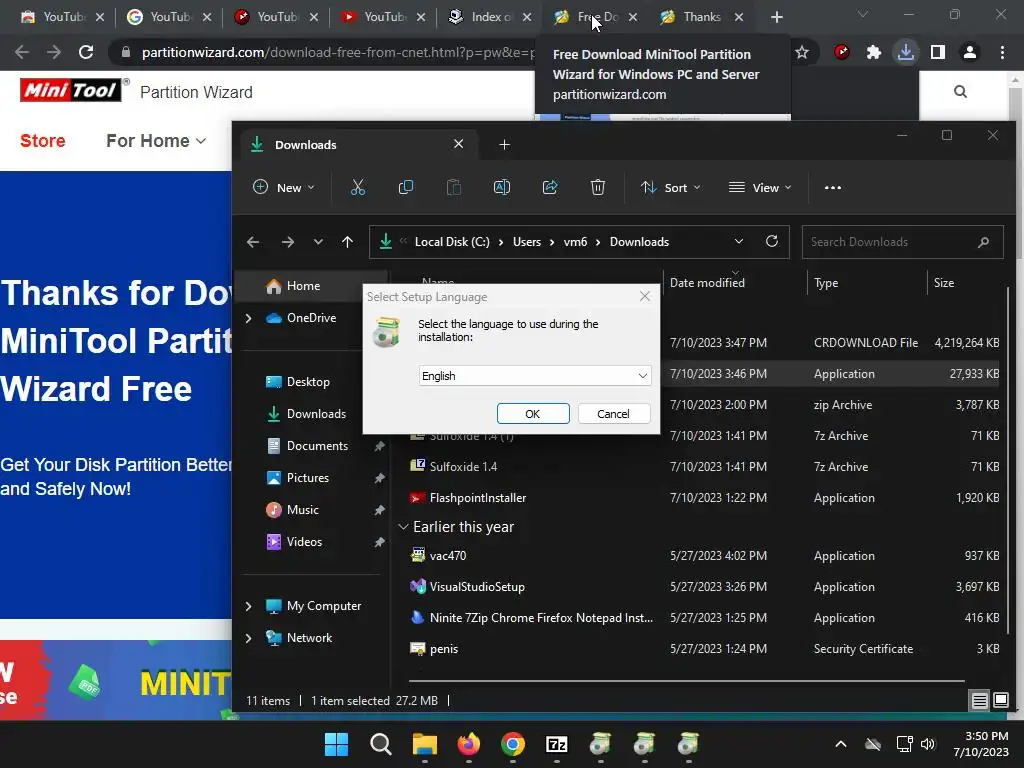Screen dimensions: 1024x768
Task: Open the See more ellipsis menu in Explorer
Action: click(x=833, y=187)
